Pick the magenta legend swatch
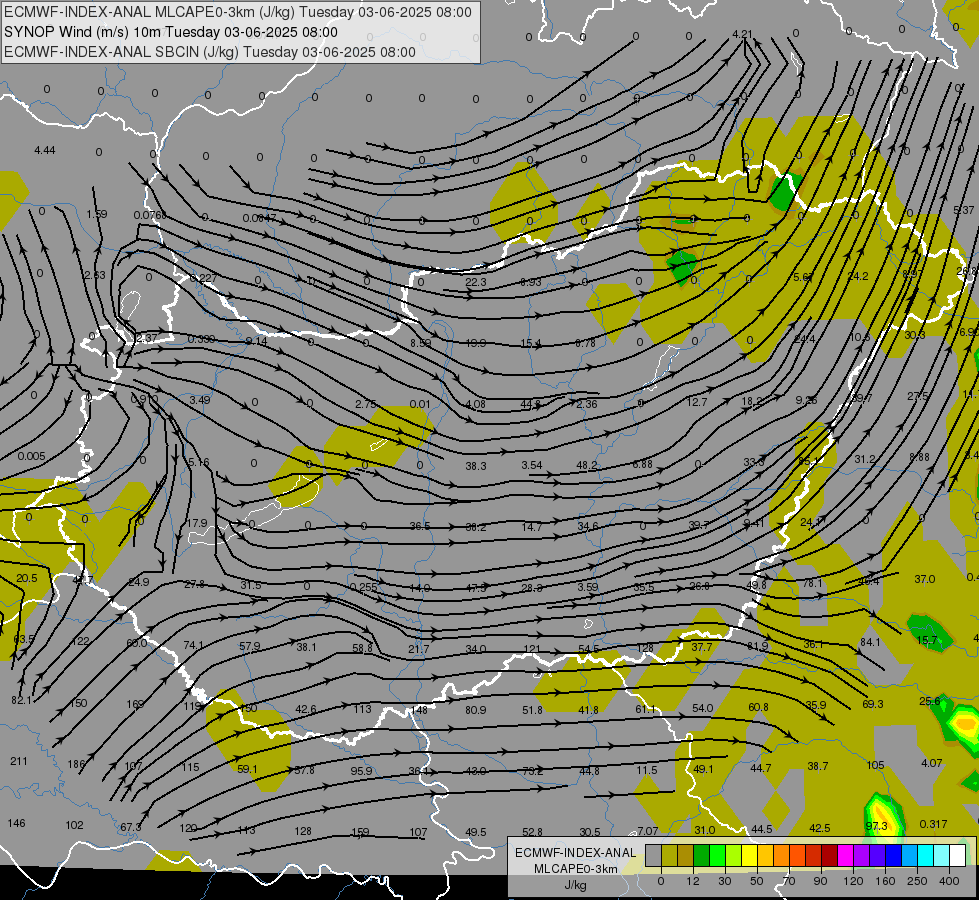 pyautogui.click(x=845, y=856)
